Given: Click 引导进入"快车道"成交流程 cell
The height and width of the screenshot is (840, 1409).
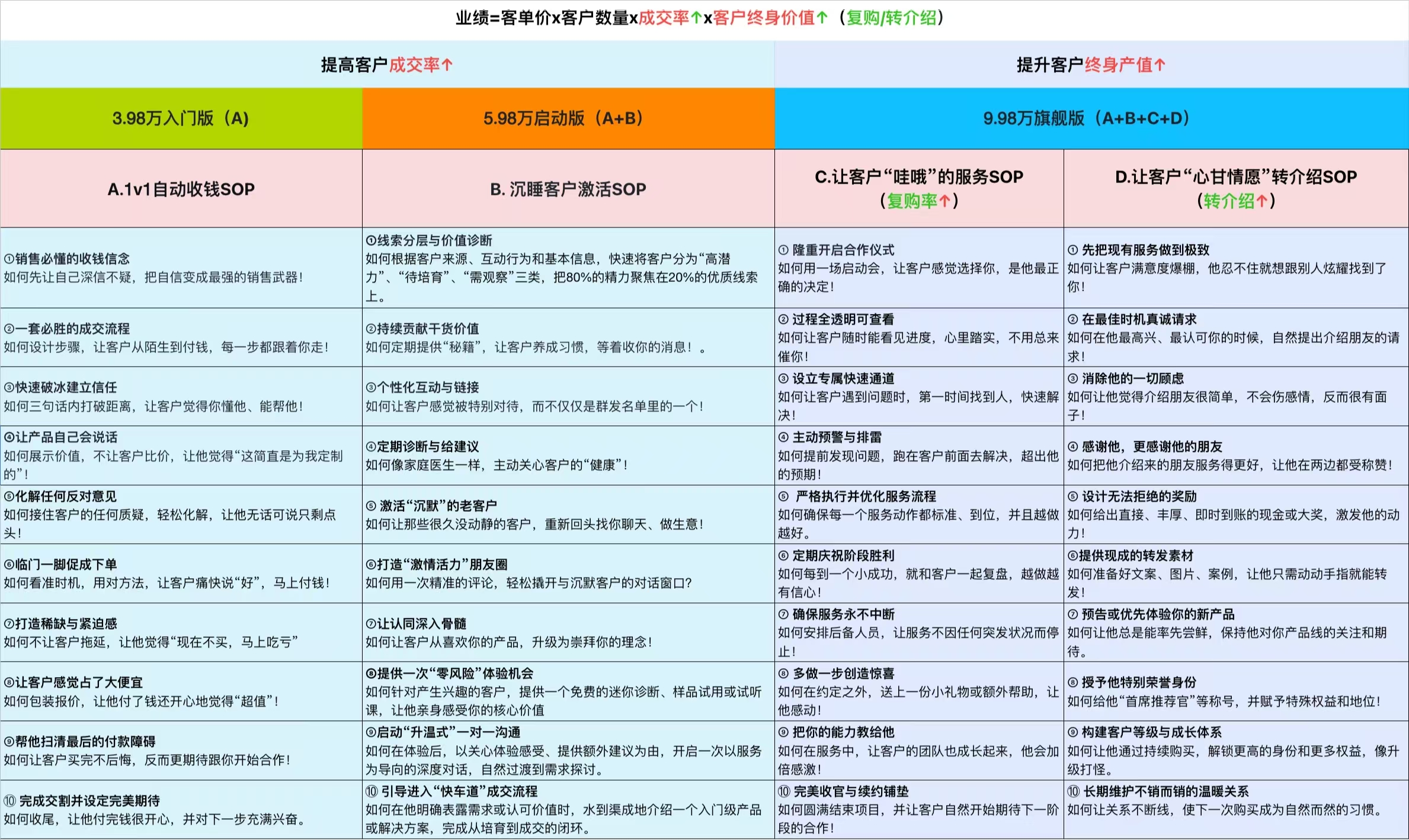Looking at the screenshot, I should [x=451, y=791].
